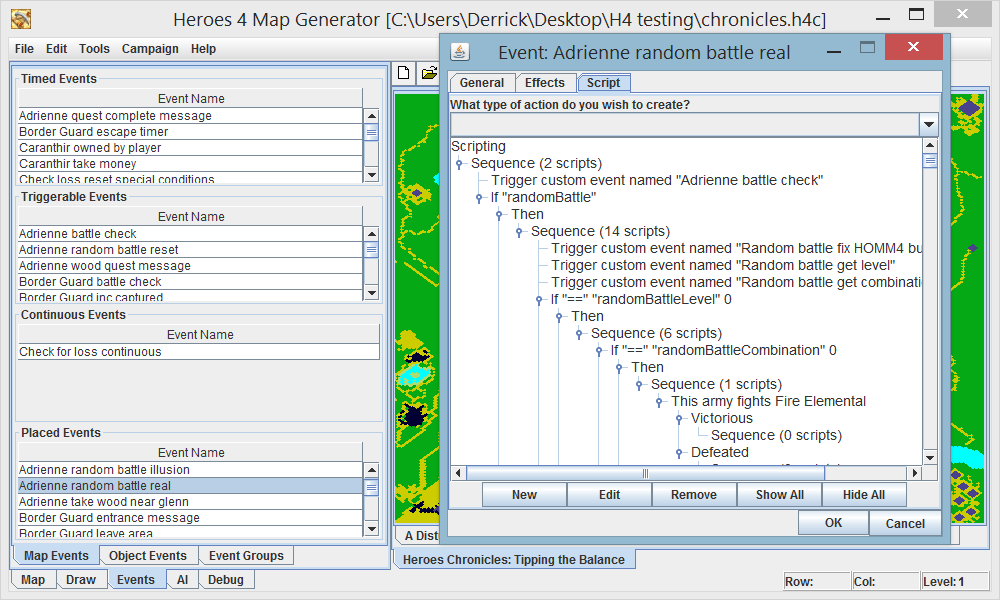The width and height of the screenshot is (1000, 600).
Task: Click the Edit script button in the dialog
Action: [x=609, y=495]
